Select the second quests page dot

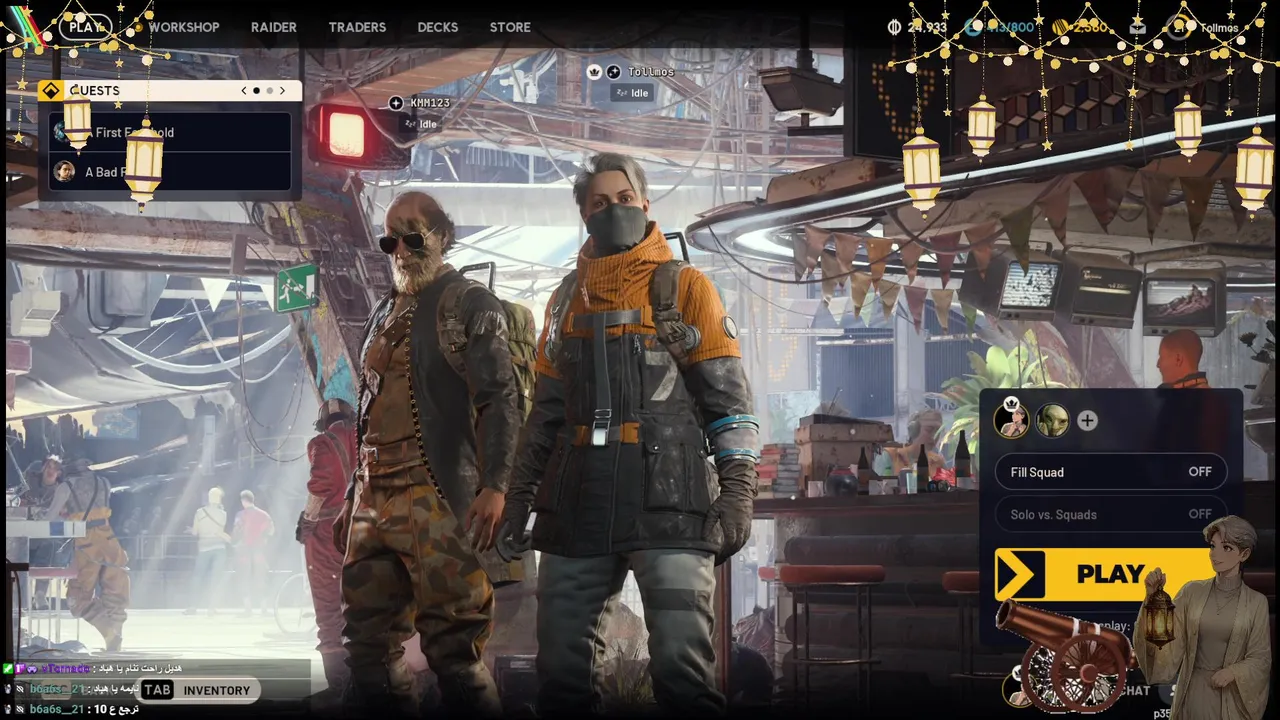(x=269, y=90)
